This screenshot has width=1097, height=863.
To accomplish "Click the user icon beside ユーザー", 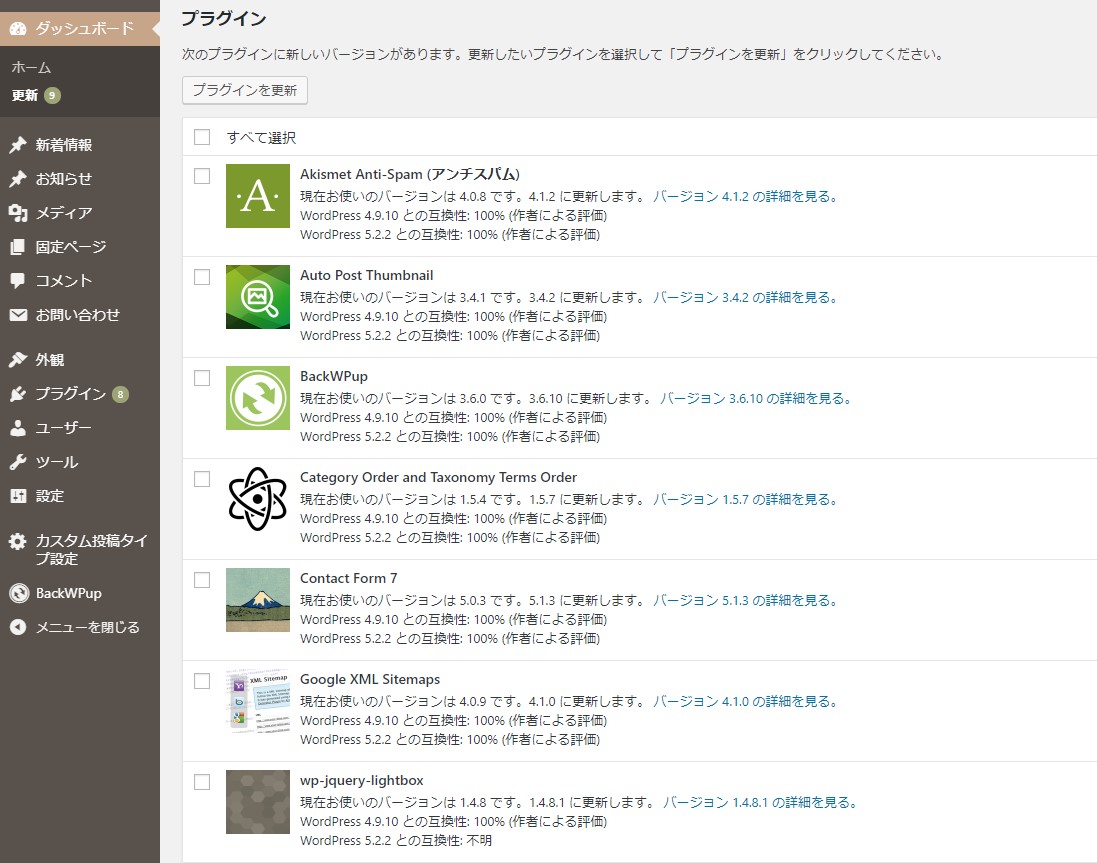I will 18,428.
